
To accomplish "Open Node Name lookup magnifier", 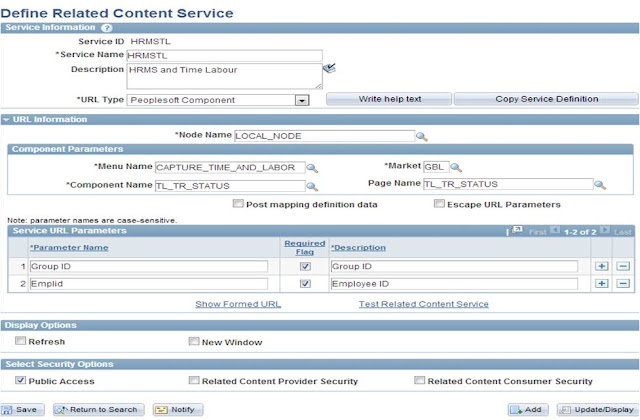I will 421,136.
